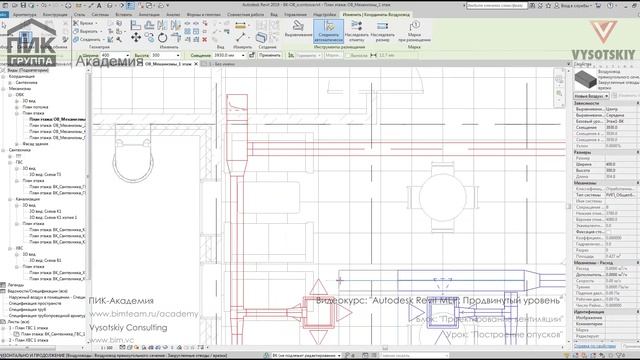Toggle Марки при размещении
This screenshot has width=640, height=360.
(414, 31)
